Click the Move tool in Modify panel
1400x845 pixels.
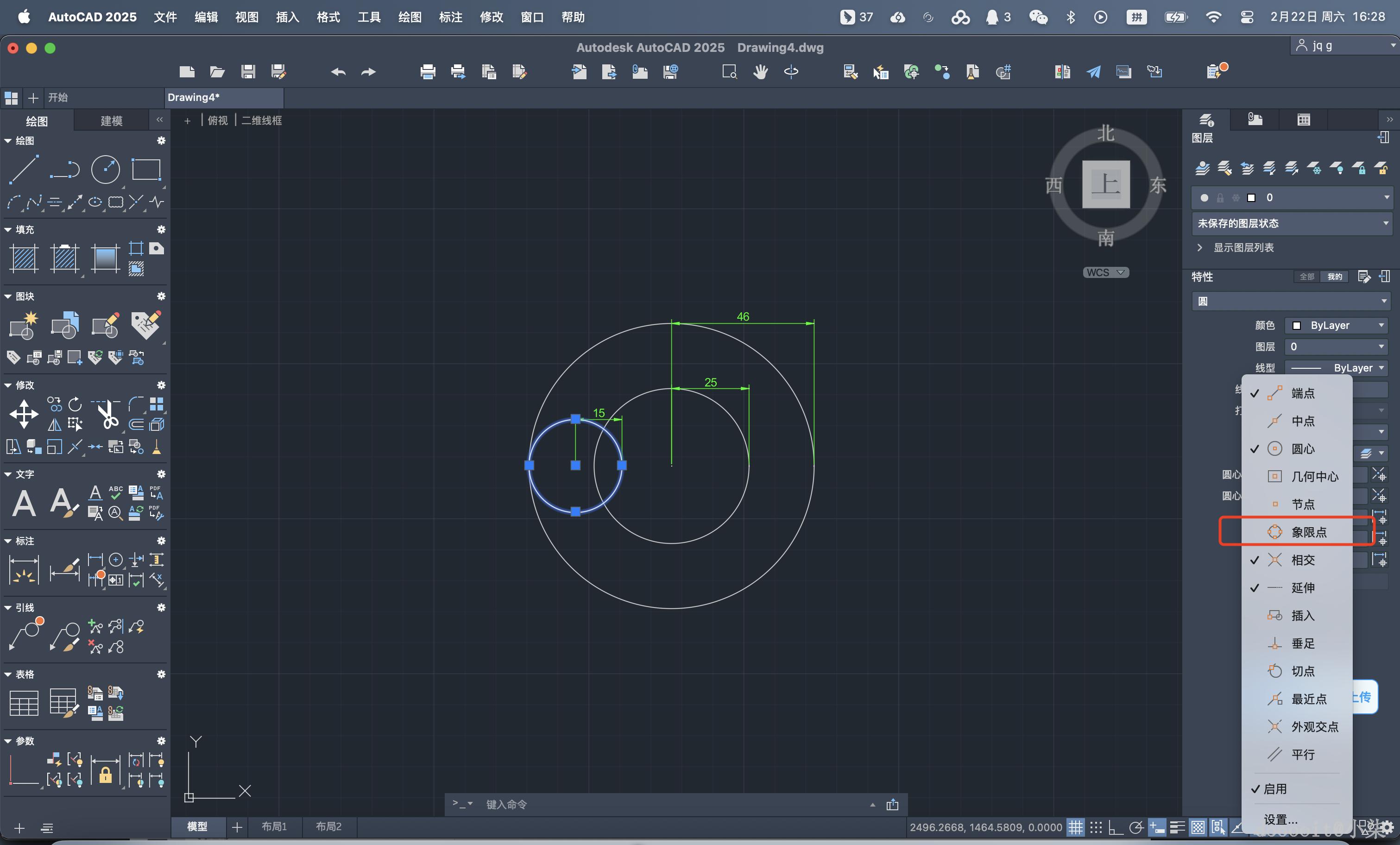point(24,414)
